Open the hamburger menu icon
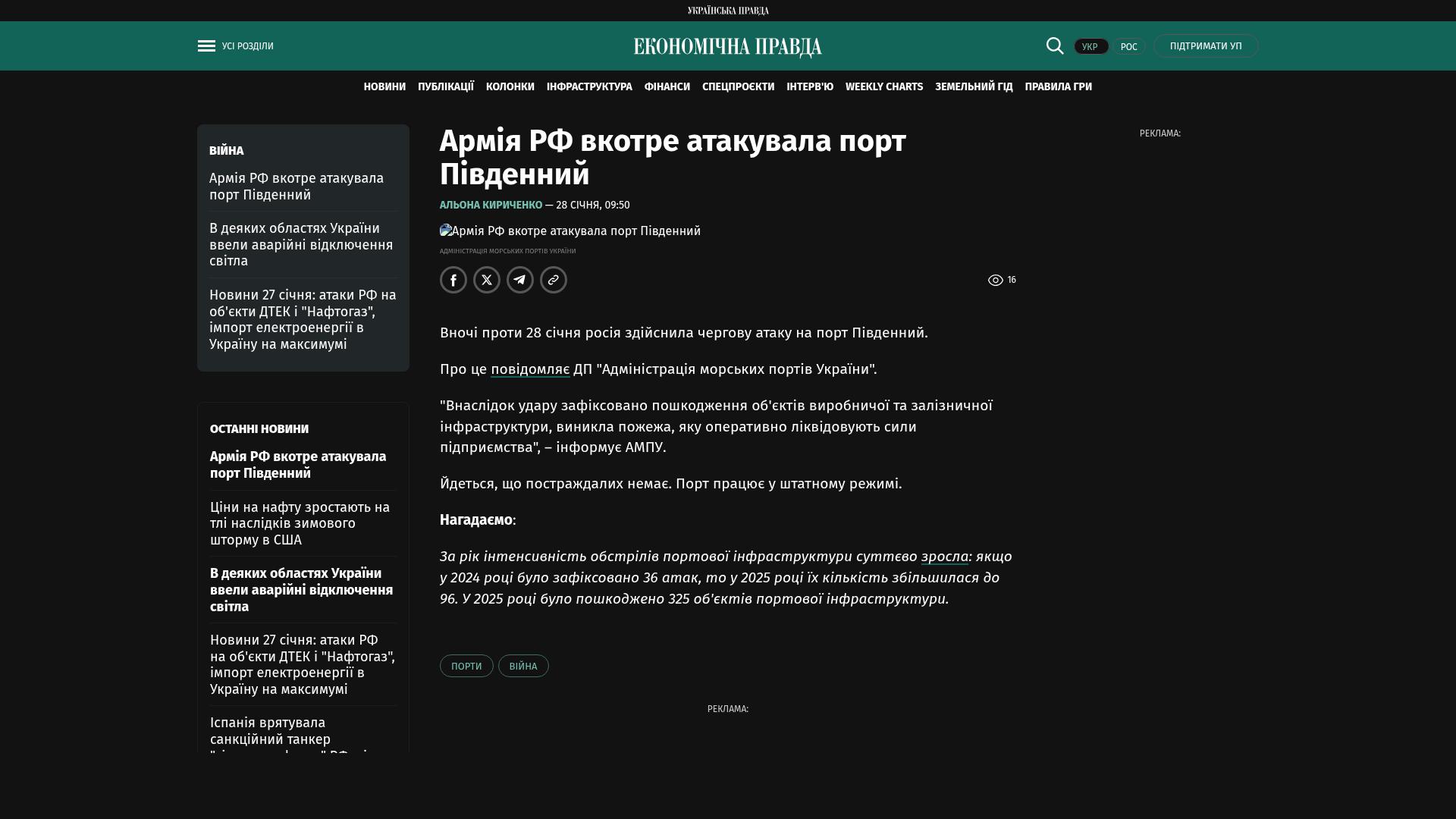 [x=206, y=46]
